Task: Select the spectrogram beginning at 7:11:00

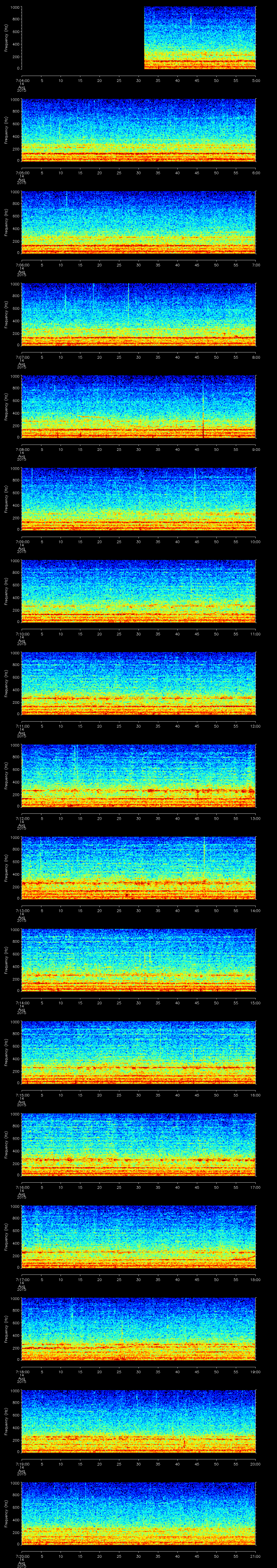Action: point(139,683)
